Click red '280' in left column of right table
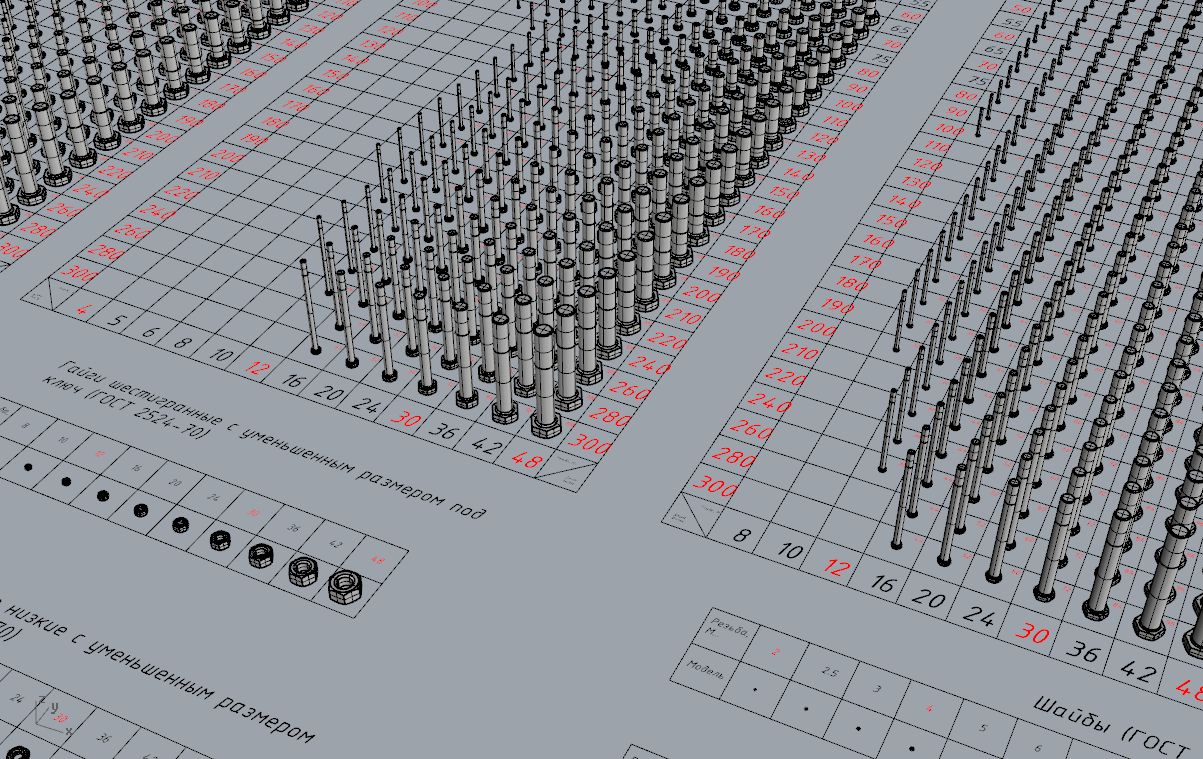 click(x=735, y=459)
